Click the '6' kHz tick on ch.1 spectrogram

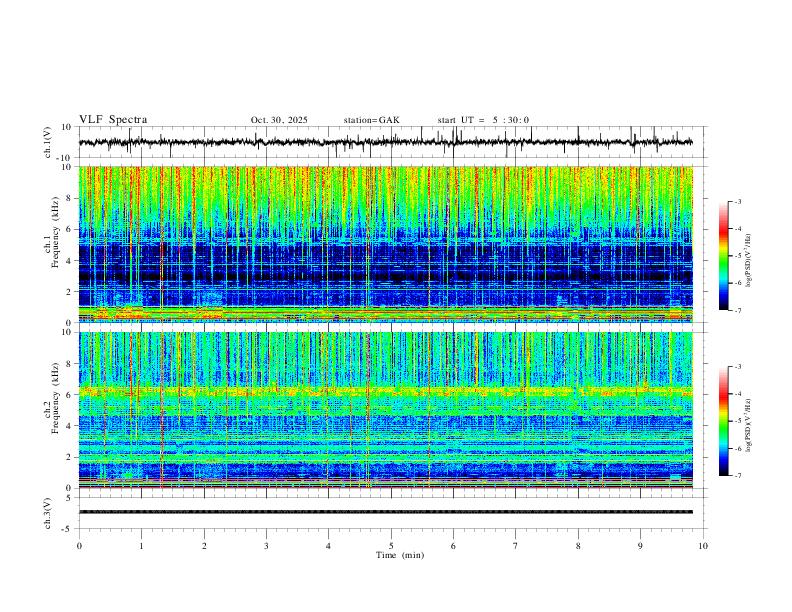point(70,229)
